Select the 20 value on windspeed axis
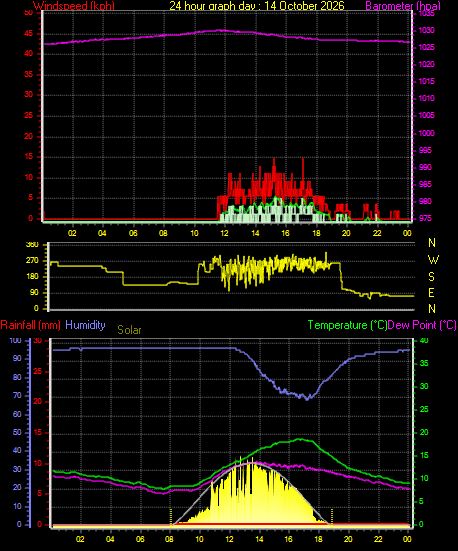The width and height of the screenshot is (458, 551). click(28, 136)
